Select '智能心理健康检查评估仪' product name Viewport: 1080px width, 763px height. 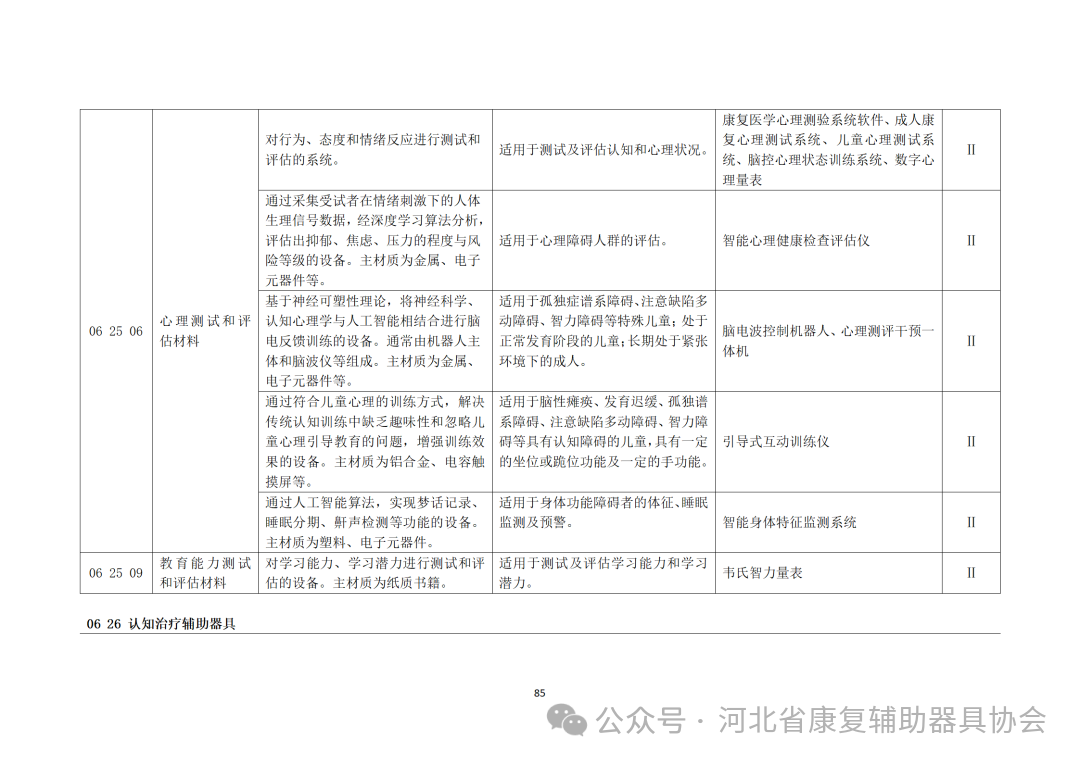click(x=796, y=241)
